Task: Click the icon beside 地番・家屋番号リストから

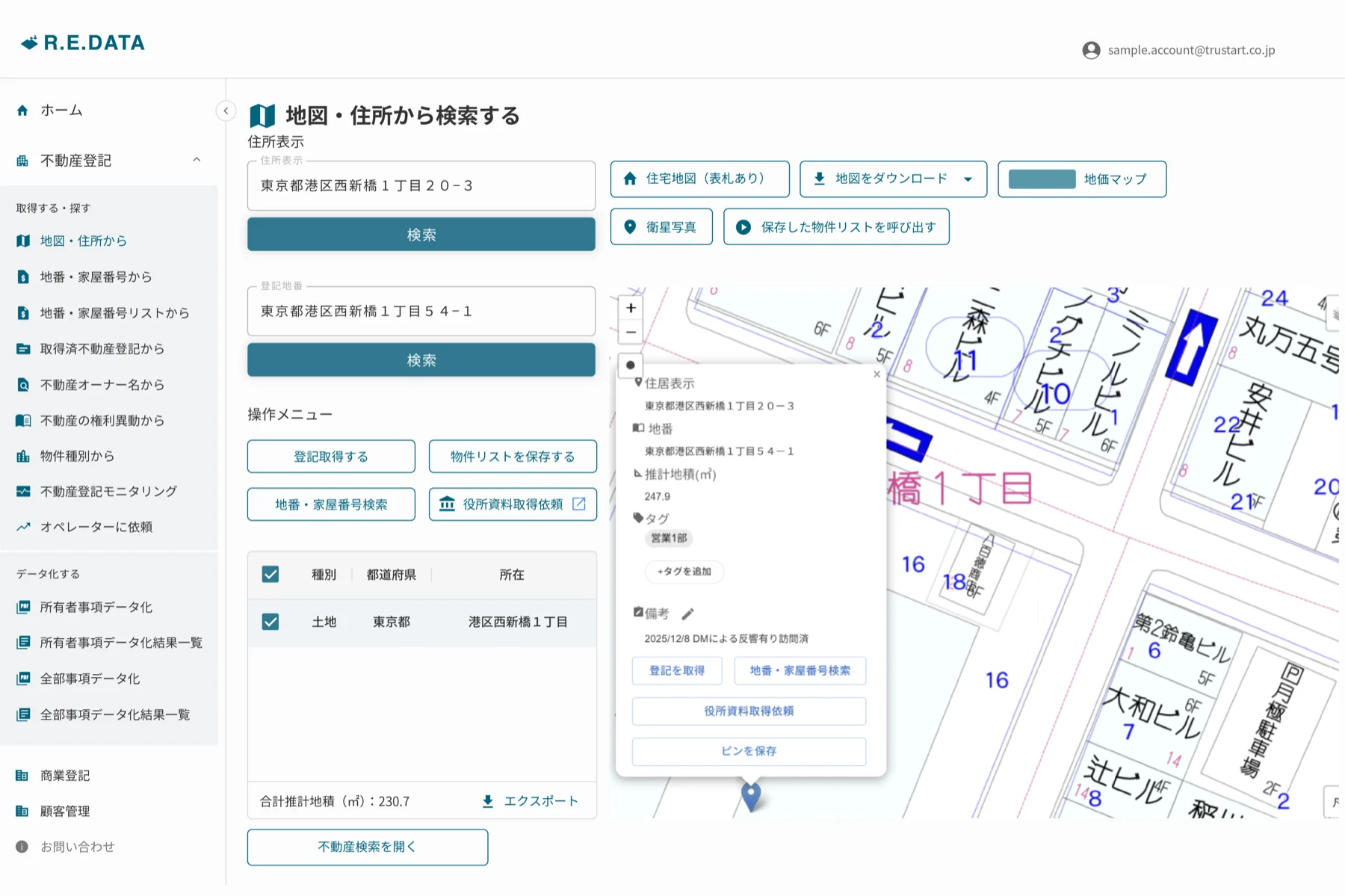Action: [23, 312]
